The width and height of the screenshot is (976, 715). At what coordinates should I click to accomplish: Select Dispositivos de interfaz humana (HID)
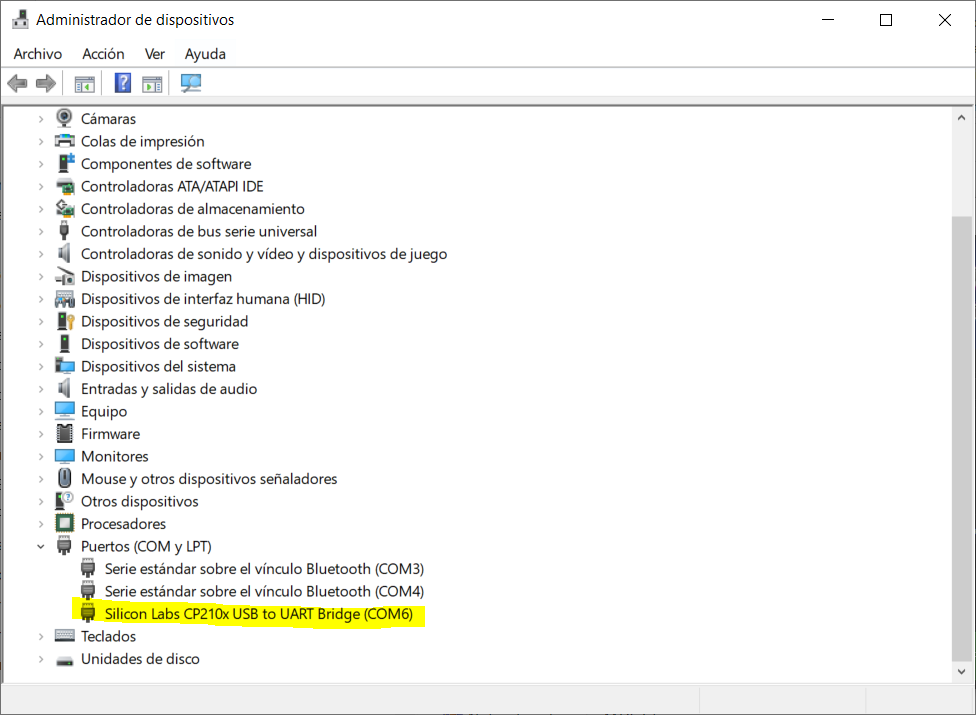pos(202,299)
